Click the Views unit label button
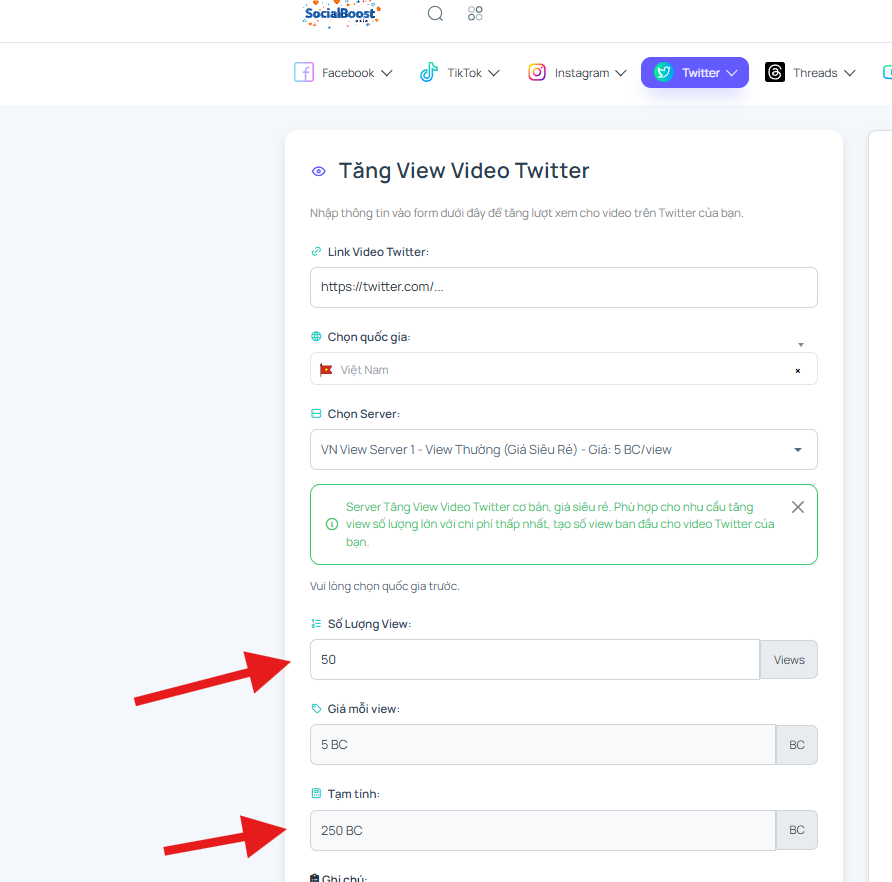The width and height of the screenshot is (892, 882). pyautogui.click(x=788, y=660)
